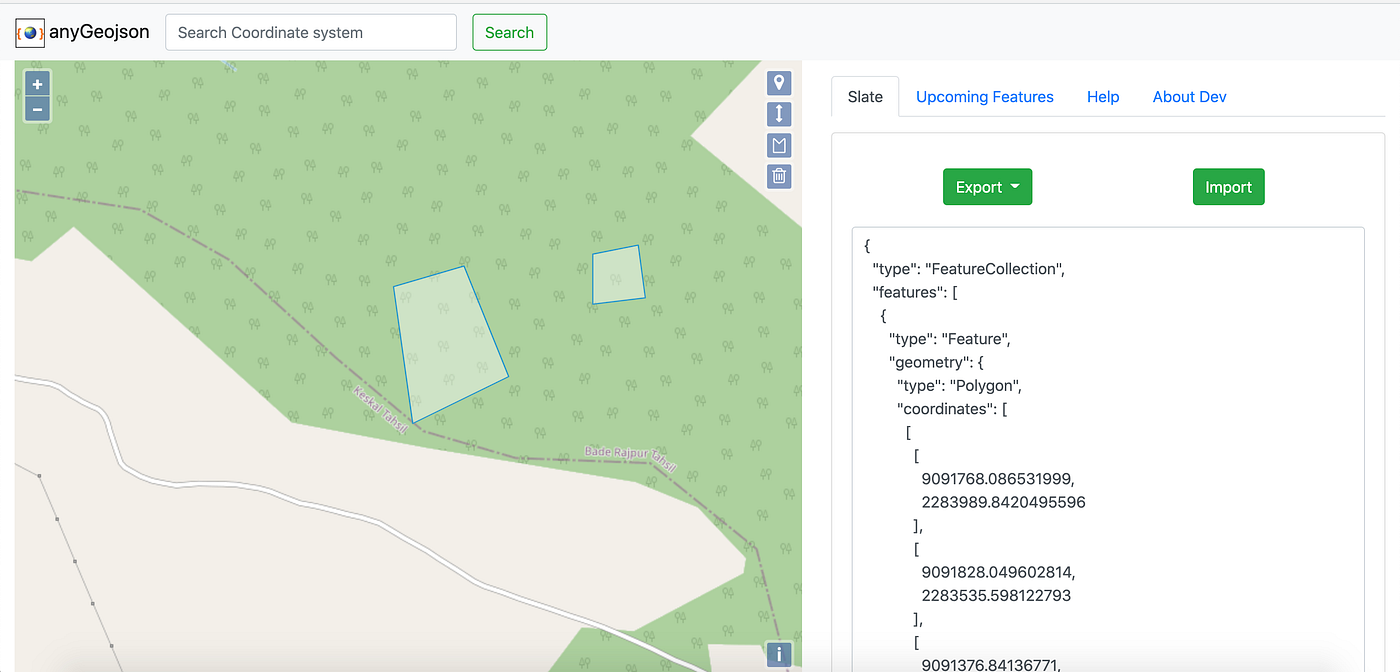Select the polygon drawing tool

779,145
